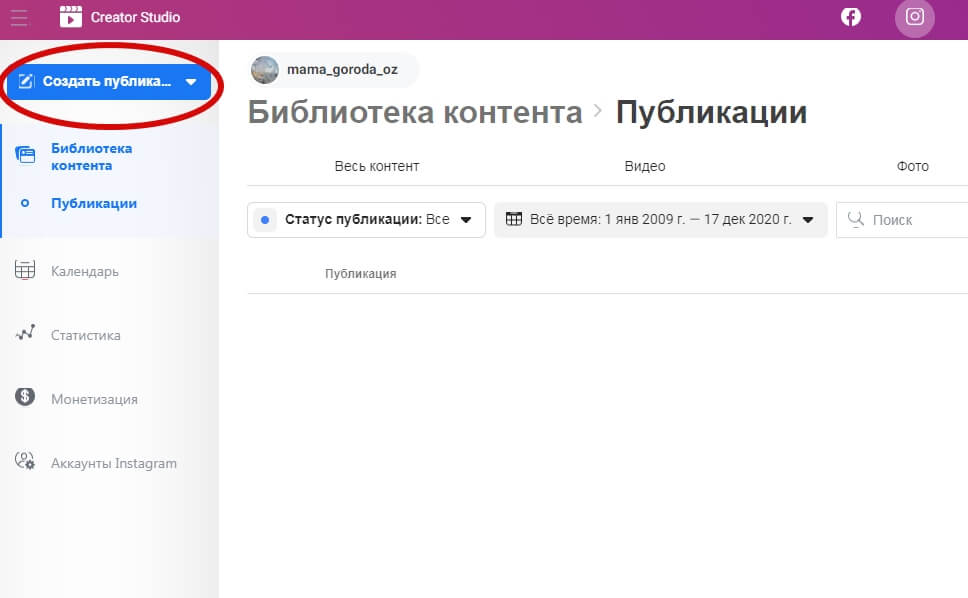Click into the Поиск search field
This screenshot has width=968, height=598.
902,220
